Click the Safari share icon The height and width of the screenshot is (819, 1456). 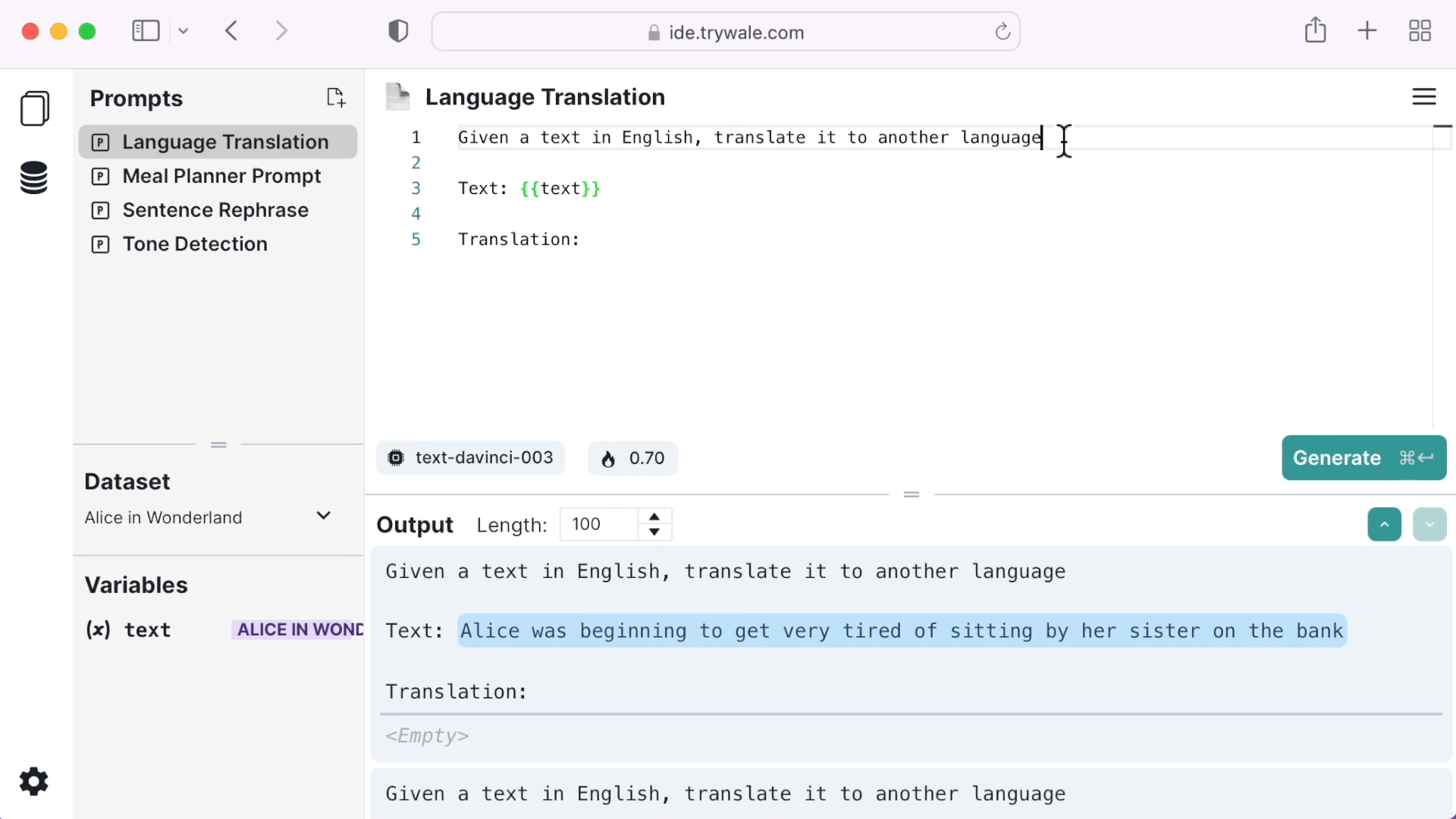[x=1315, y=31]
